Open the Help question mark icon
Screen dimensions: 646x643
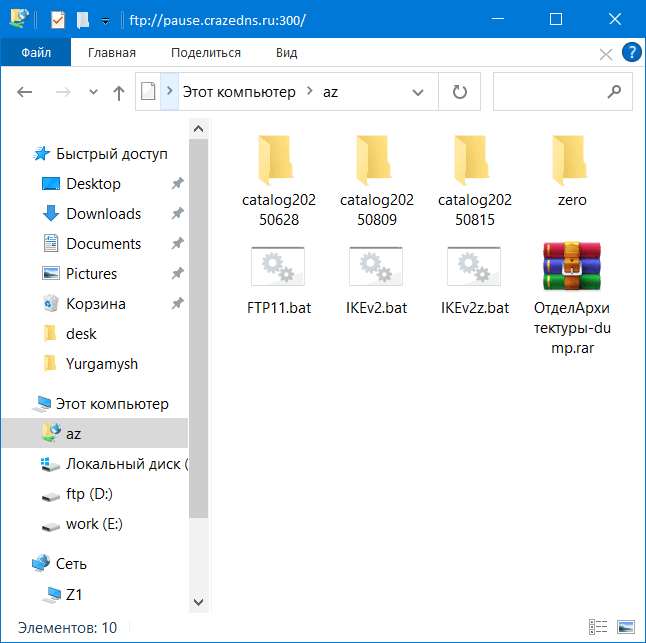click(631, 52)
